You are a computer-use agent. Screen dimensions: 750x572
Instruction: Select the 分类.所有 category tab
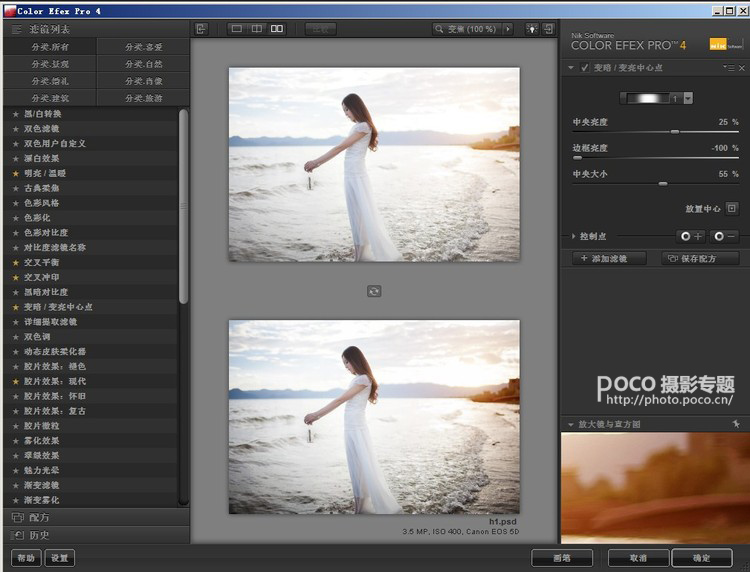tap(50, 47)
